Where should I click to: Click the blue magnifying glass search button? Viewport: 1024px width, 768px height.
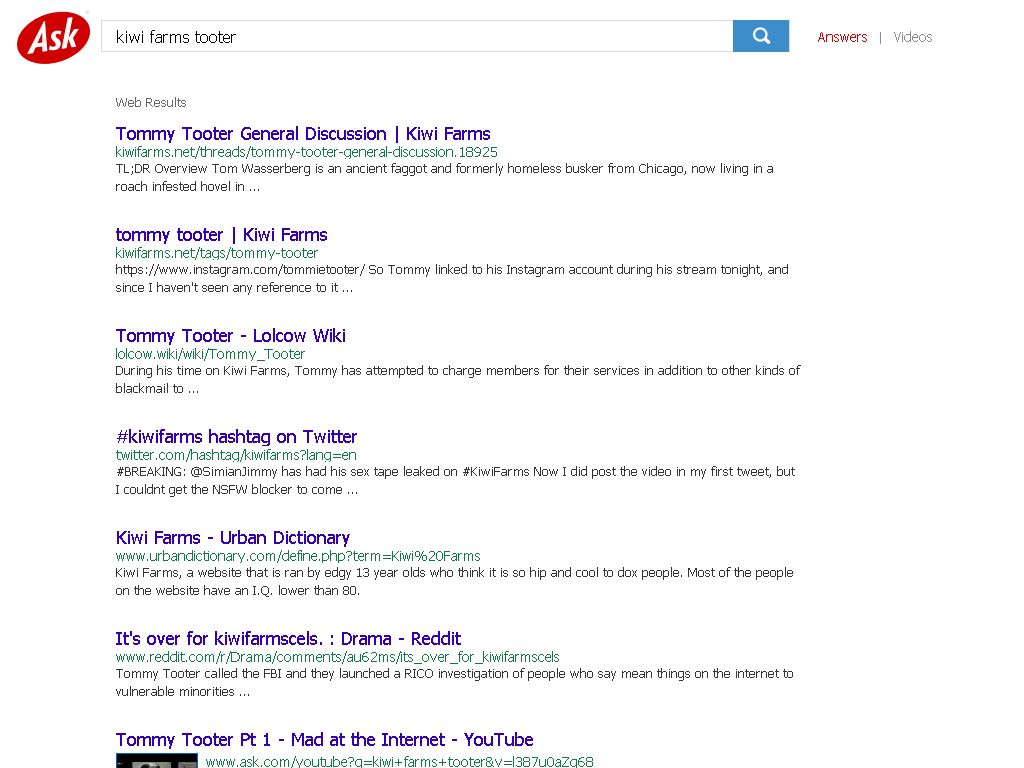coord(761,36)
